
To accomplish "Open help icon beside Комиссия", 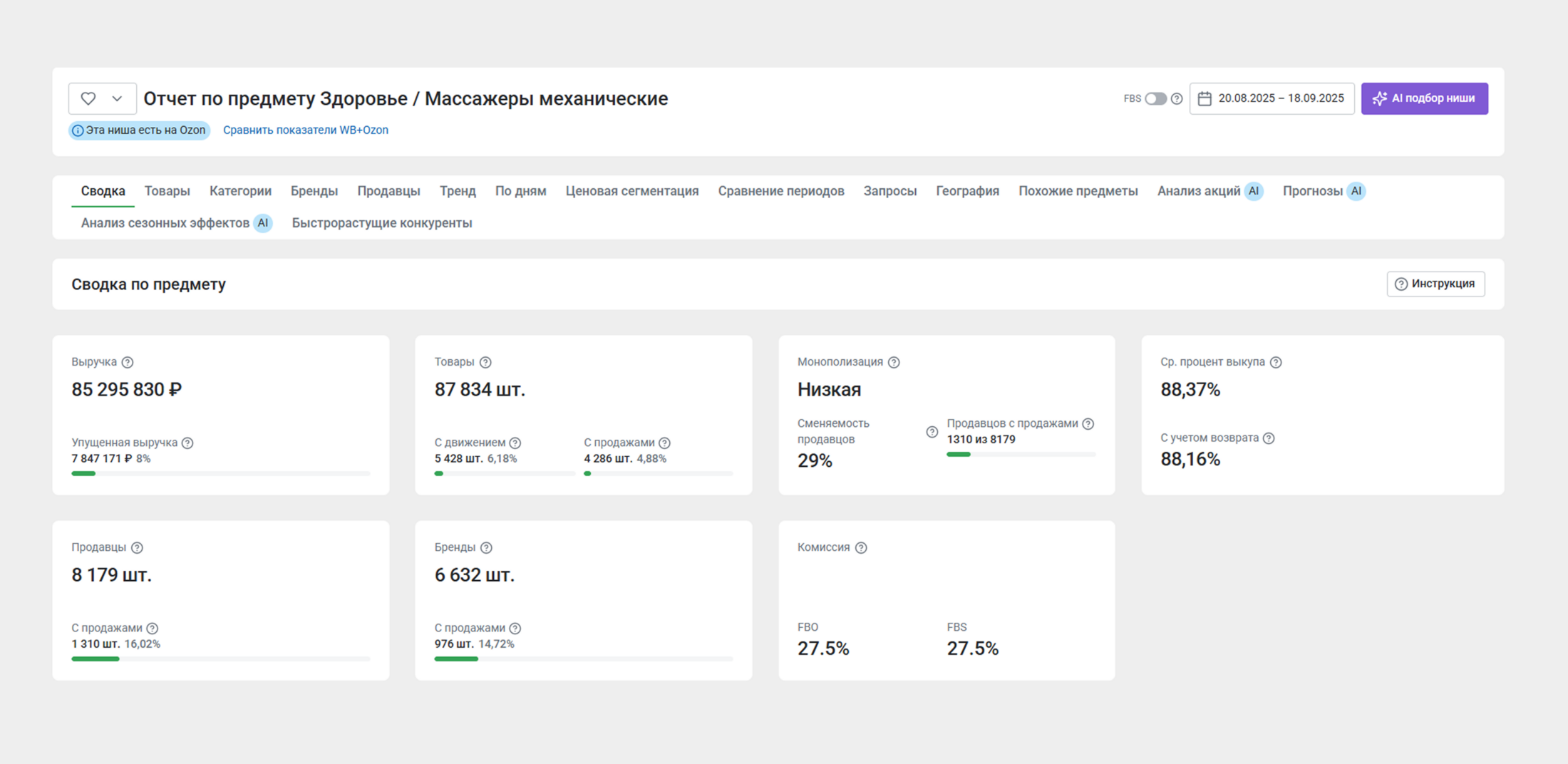I will [861, 547].
